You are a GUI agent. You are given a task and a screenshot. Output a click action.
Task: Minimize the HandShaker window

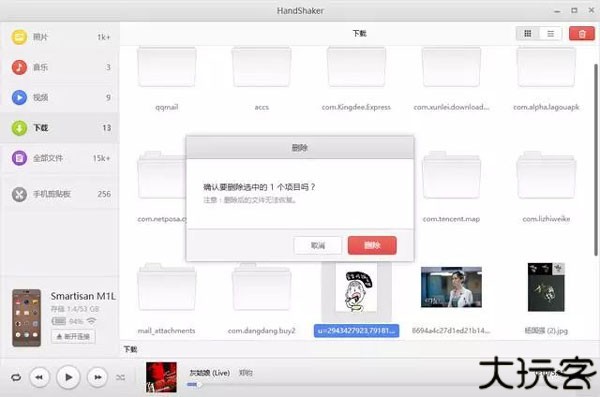pos(557,11)
